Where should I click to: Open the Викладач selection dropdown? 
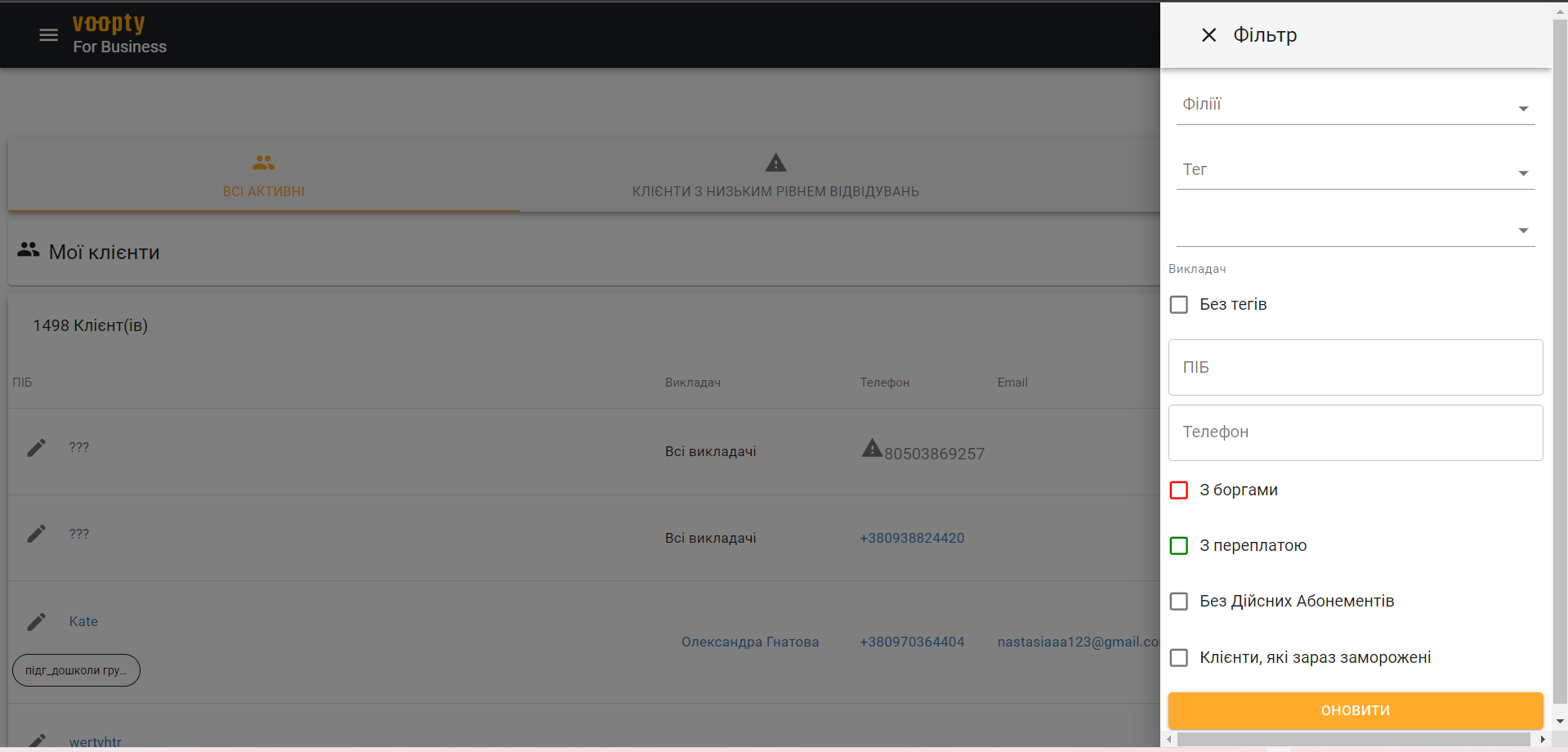coord(1522,231)
